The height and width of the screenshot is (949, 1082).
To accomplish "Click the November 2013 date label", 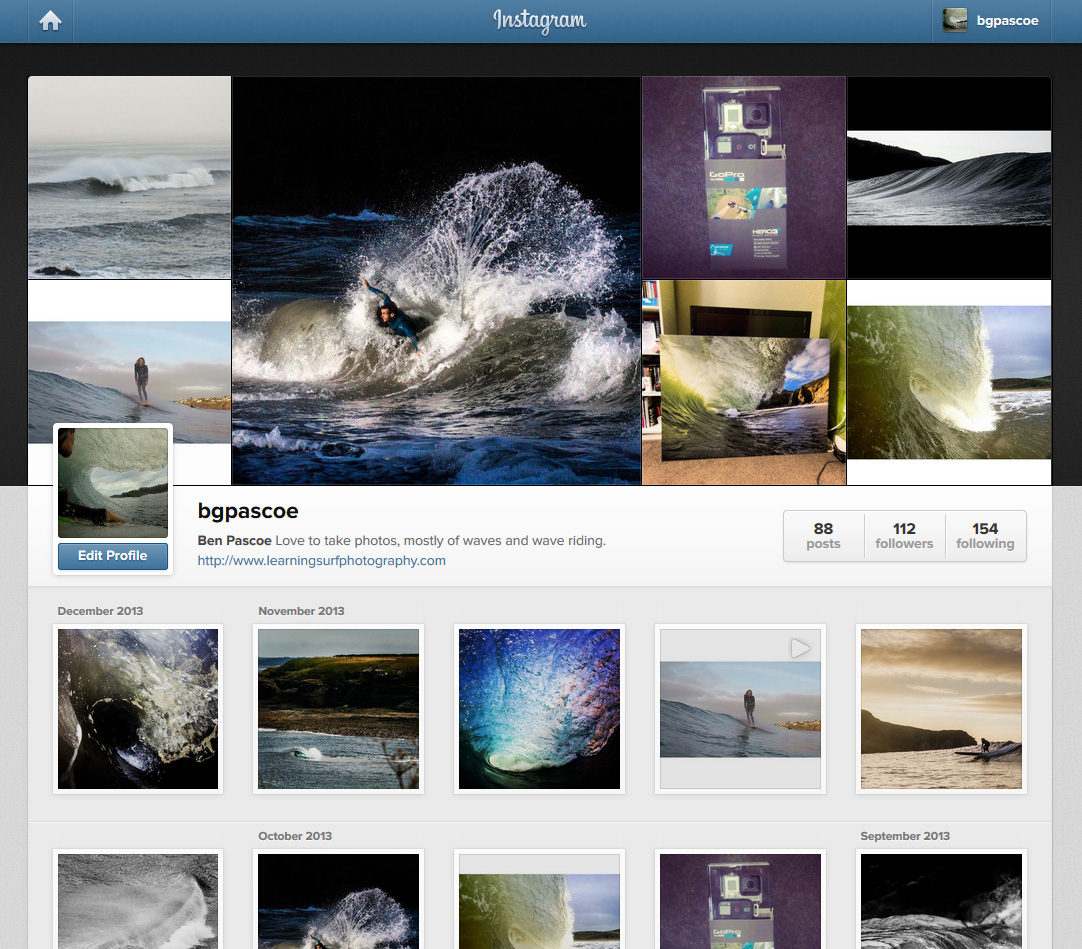I will point(301,611).
